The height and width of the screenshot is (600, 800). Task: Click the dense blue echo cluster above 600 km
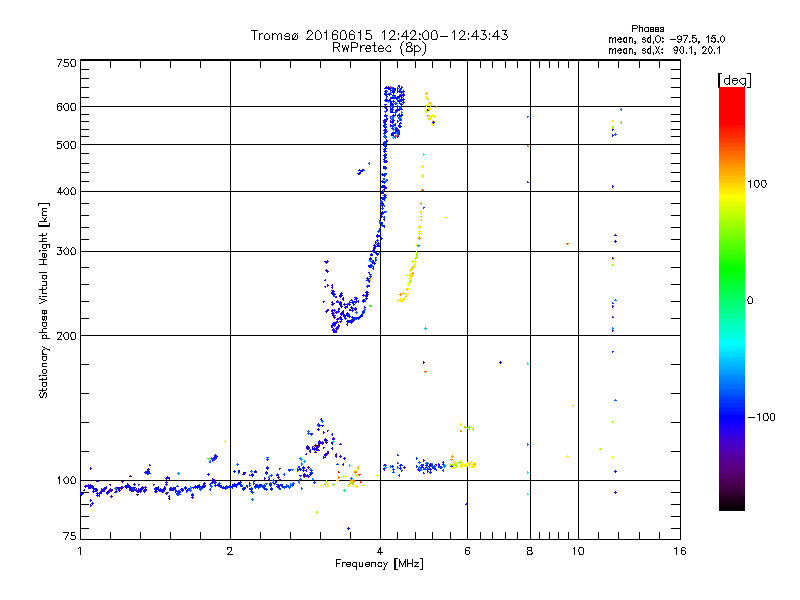pos(394,111)
